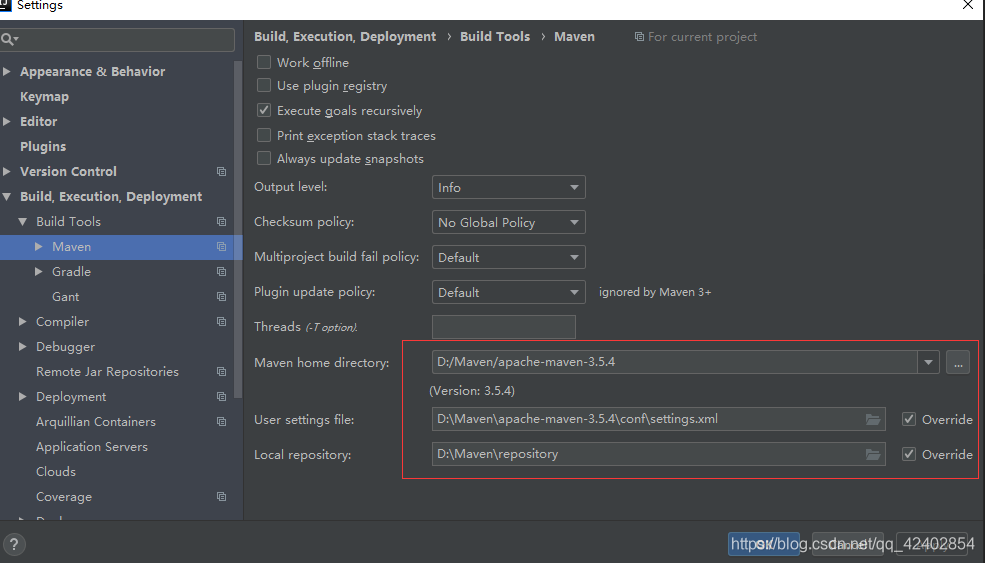Click project-level icon on the Gradle row

[221, 271]
